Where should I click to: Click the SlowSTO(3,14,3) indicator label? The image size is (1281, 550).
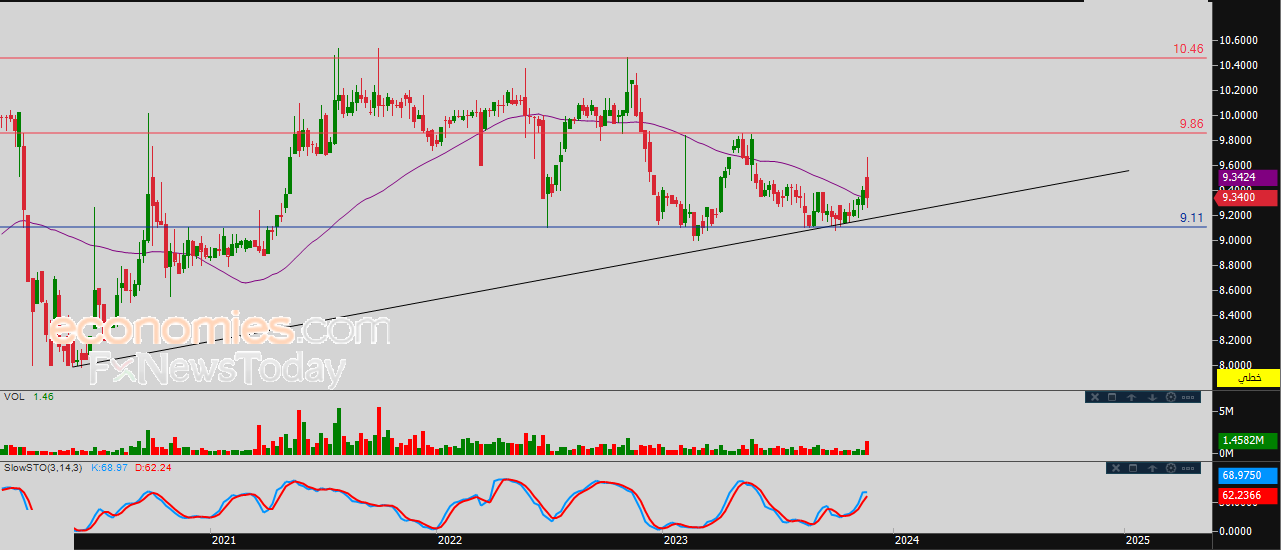coord(44,467)
